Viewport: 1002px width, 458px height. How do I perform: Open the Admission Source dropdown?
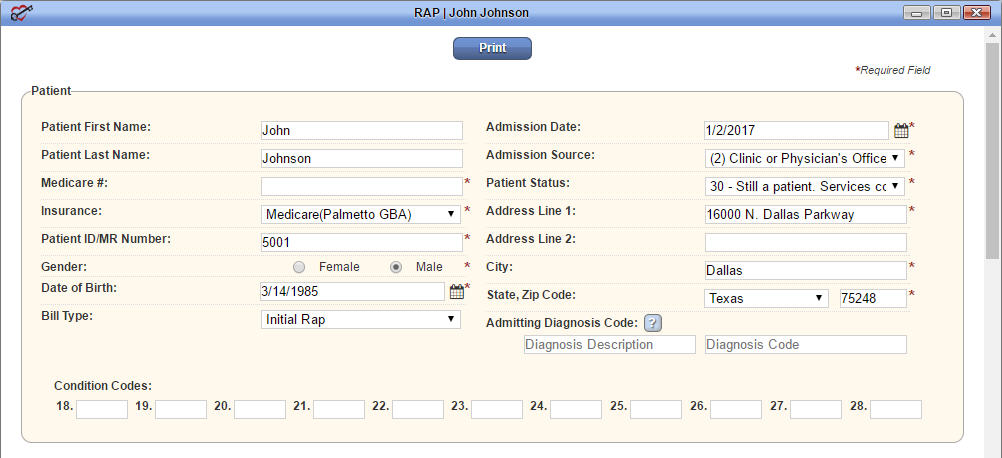pyautogui.click(x=805, y=158)
